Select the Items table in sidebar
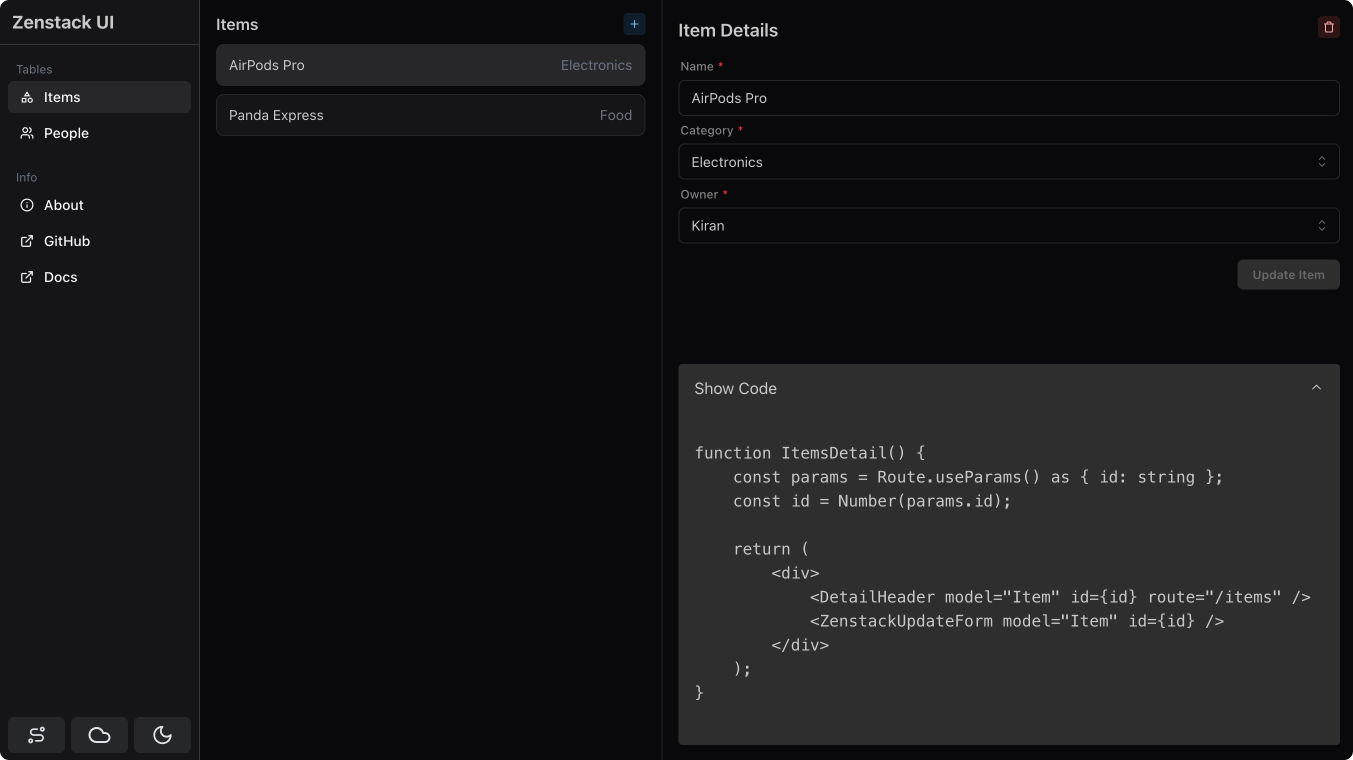1353x760 pixels. tap(62, 97)
